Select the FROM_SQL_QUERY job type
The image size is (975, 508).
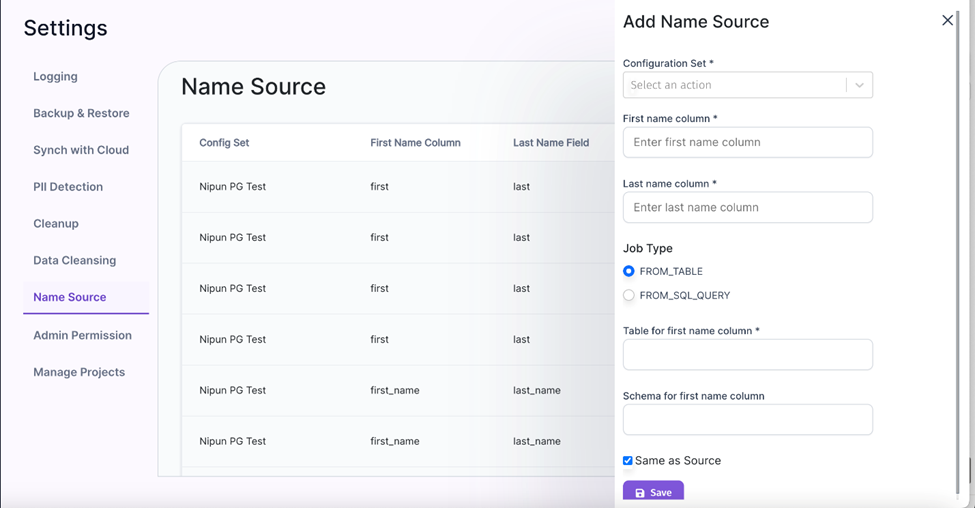point(629,295)
